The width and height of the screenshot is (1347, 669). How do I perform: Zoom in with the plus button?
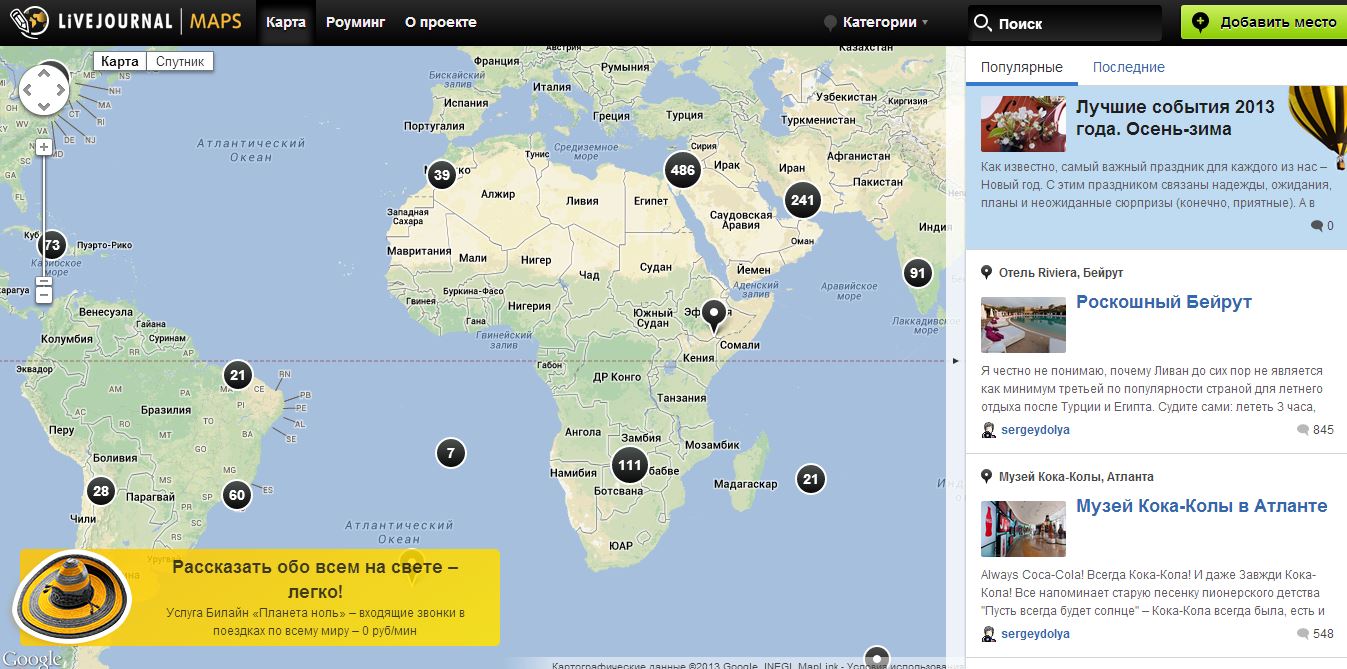click(44, 147)
